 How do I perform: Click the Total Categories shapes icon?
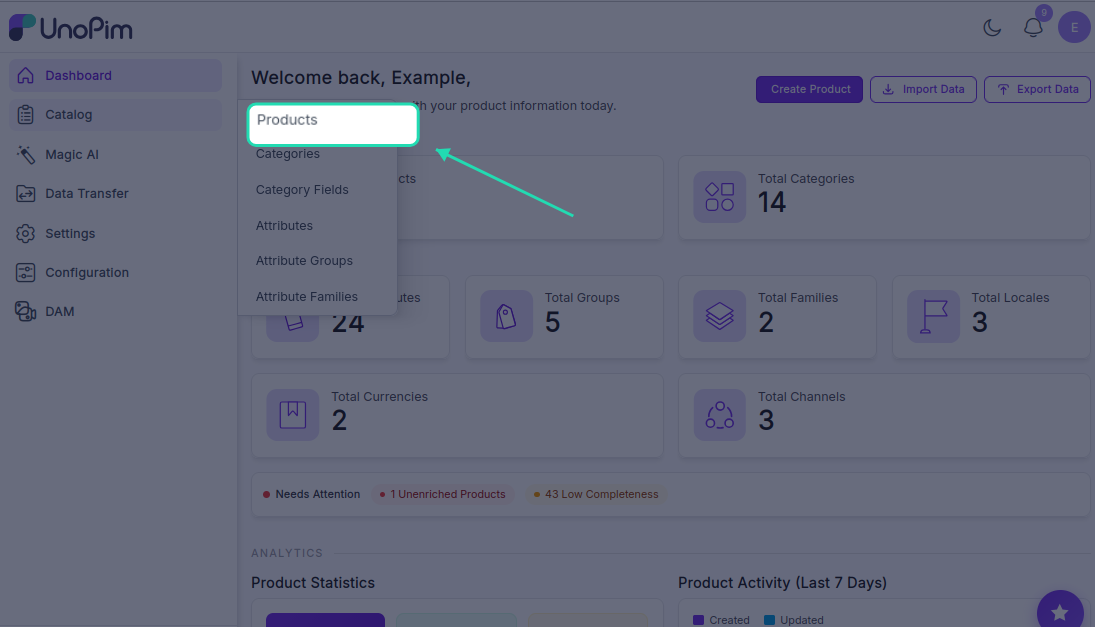(719, 197)
